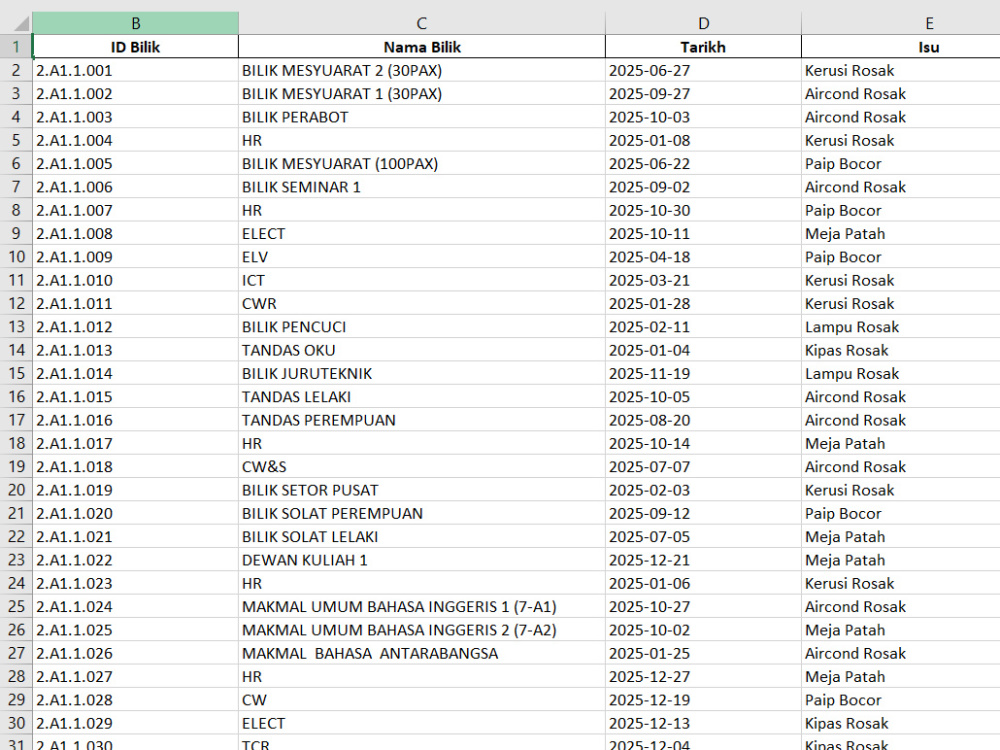The height and width of the screenshot is (750, 1000).
Task: Select cell 'TANDAS LELAKI'
Action: point(422,397)
